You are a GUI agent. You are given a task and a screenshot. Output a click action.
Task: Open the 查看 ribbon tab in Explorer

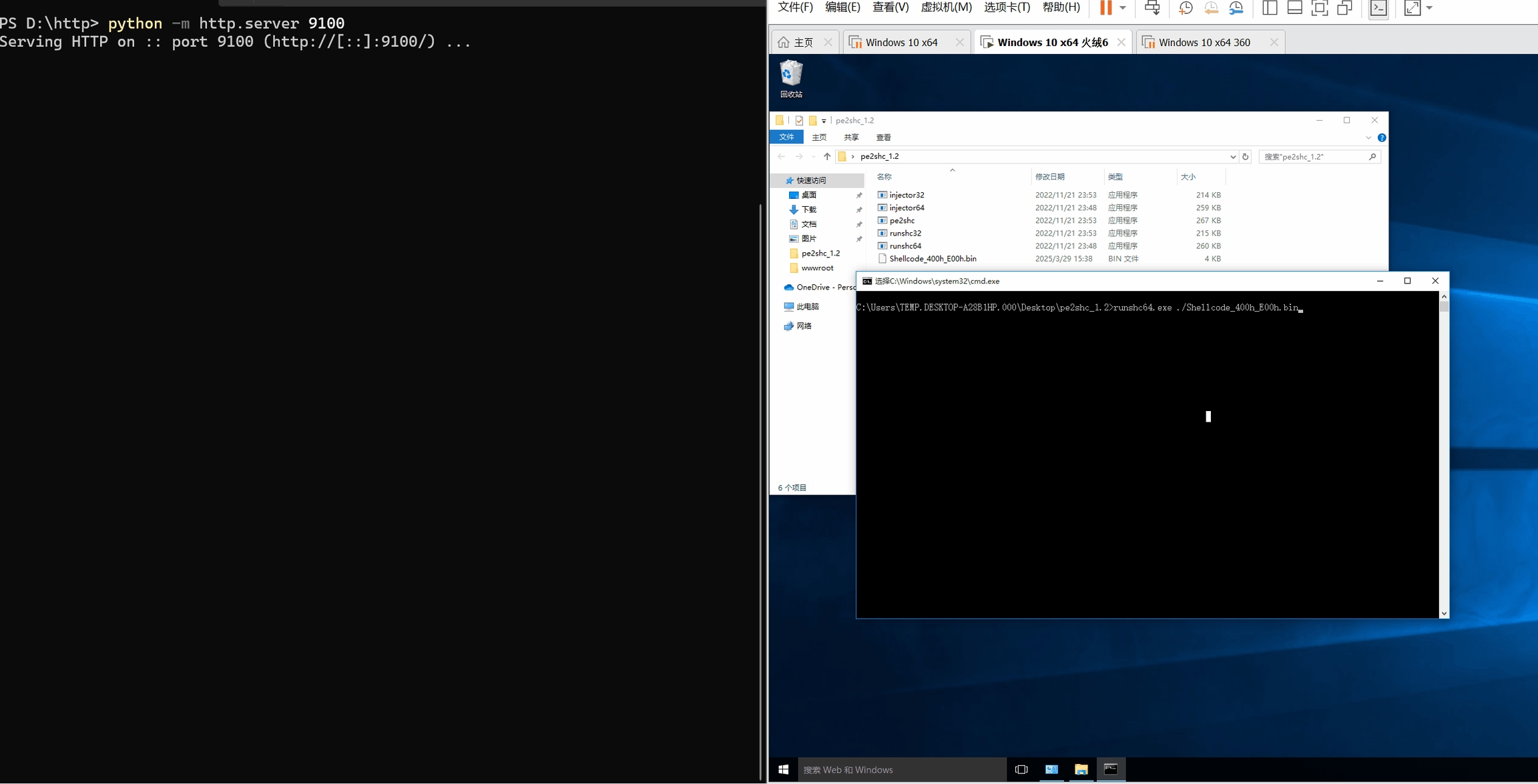pos(883,137)
